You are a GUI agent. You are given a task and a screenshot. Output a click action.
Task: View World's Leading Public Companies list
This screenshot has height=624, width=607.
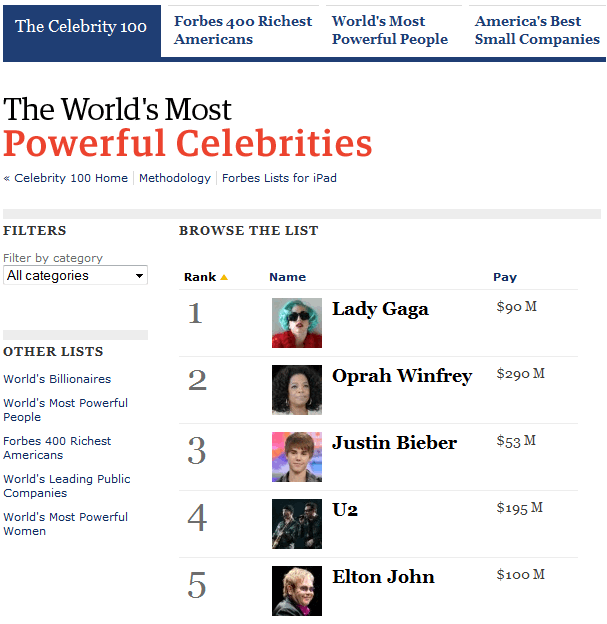tap(66, 486)
